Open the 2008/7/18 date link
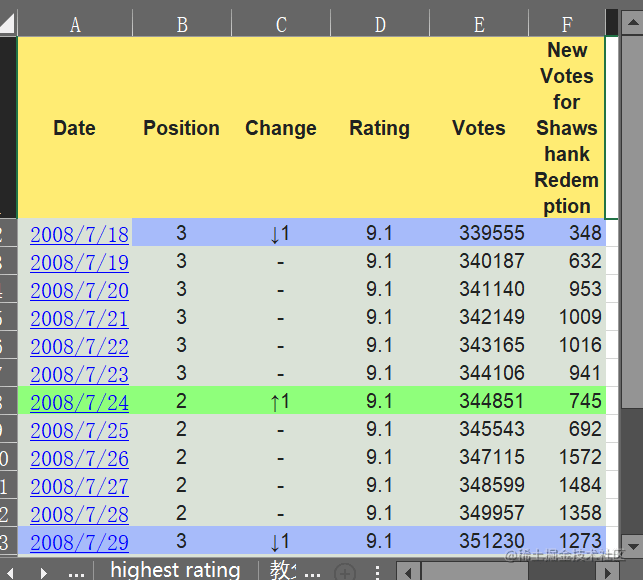This screenshot has height=580, width=643. [x=79, y=235]
